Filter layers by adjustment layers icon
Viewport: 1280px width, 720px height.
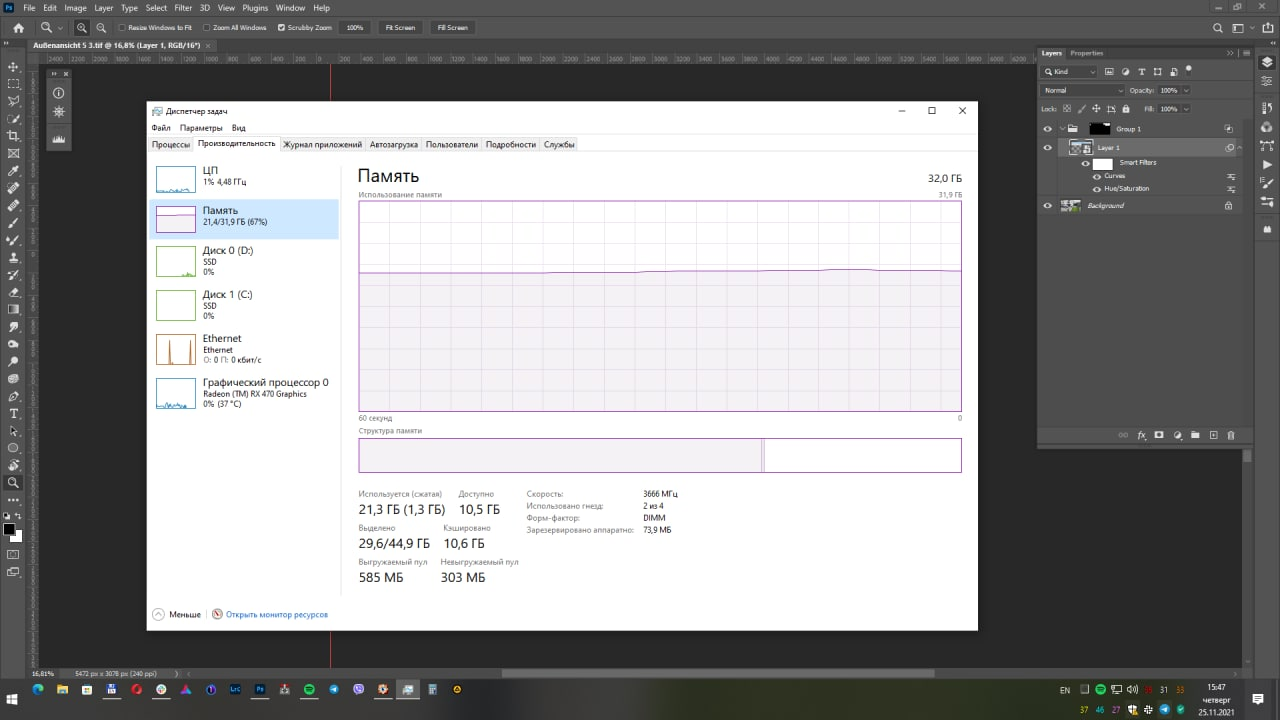[x=1126, y=72]
